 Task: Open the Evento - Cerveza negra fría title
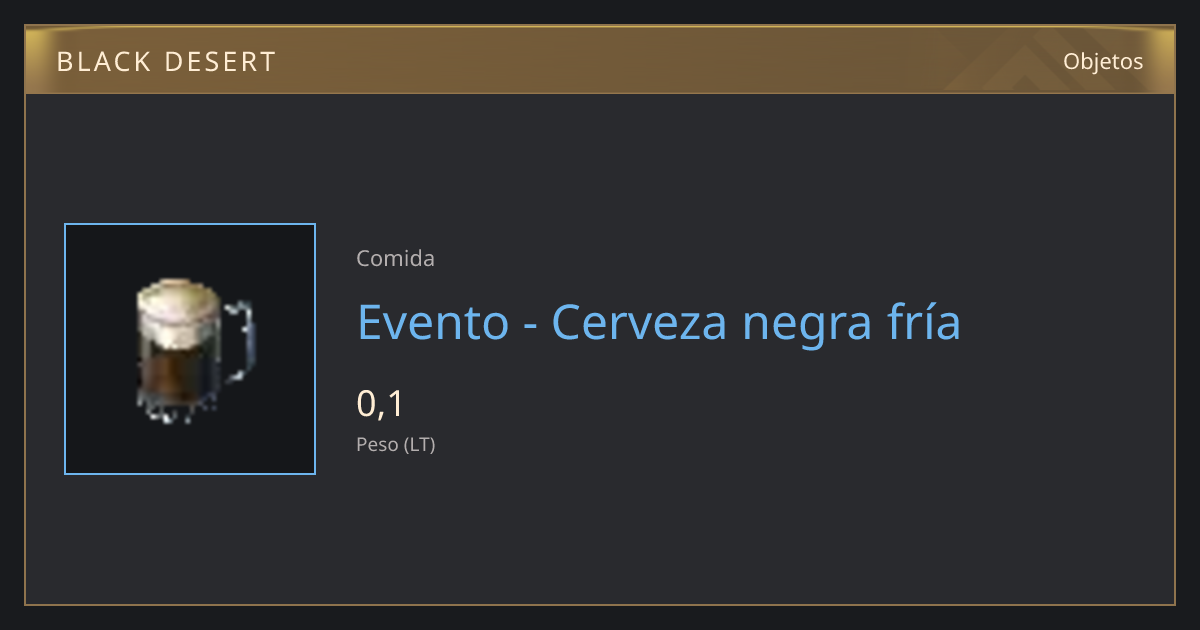[x=659, y=322]
